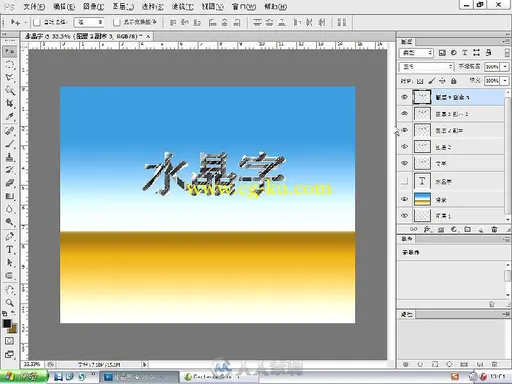
Task: Activate the Photoshop taskbar button
Action: point(139,377)
